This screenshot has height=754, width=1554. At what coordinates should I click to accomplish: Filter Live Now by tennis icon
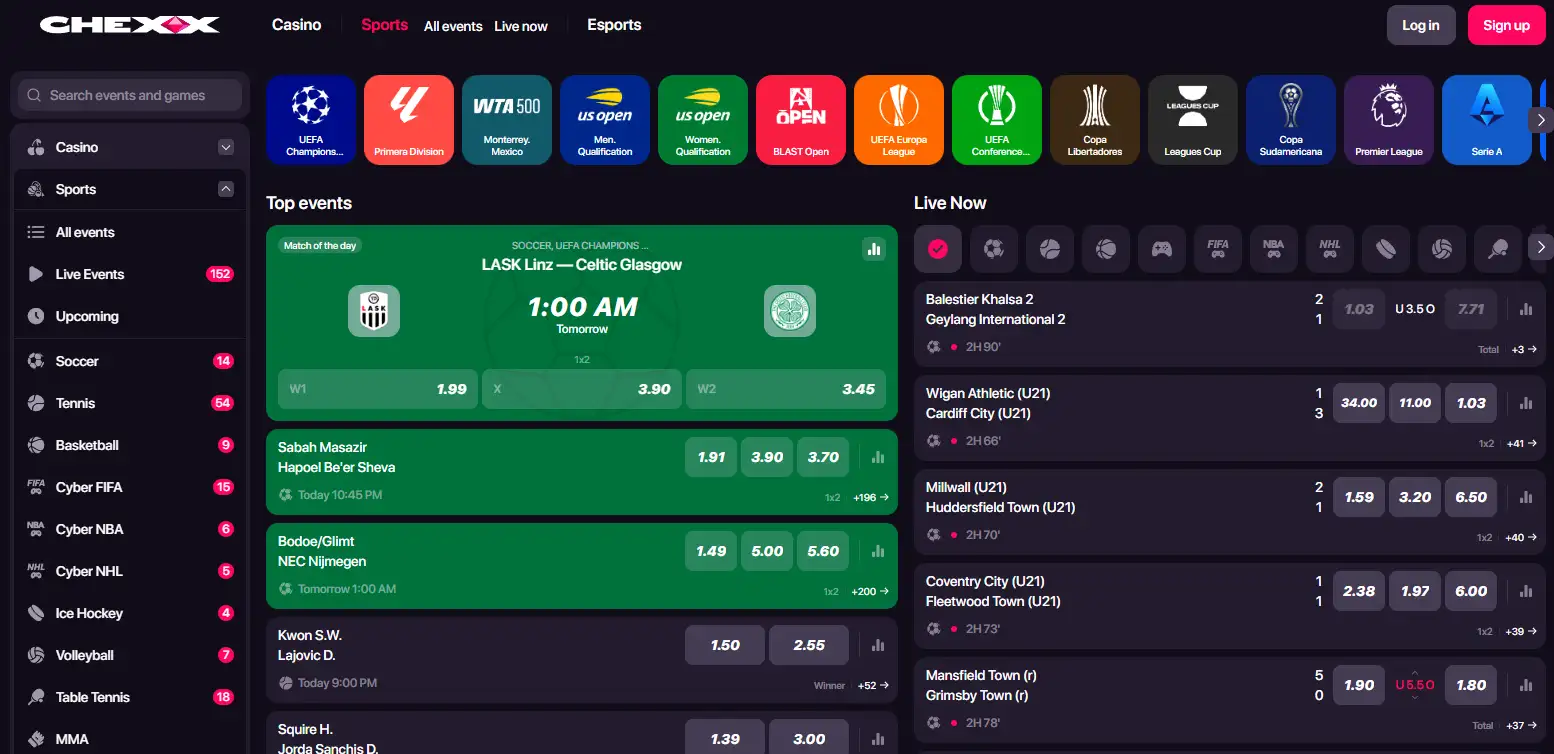pyautogui.click(x=1050, y=249)
